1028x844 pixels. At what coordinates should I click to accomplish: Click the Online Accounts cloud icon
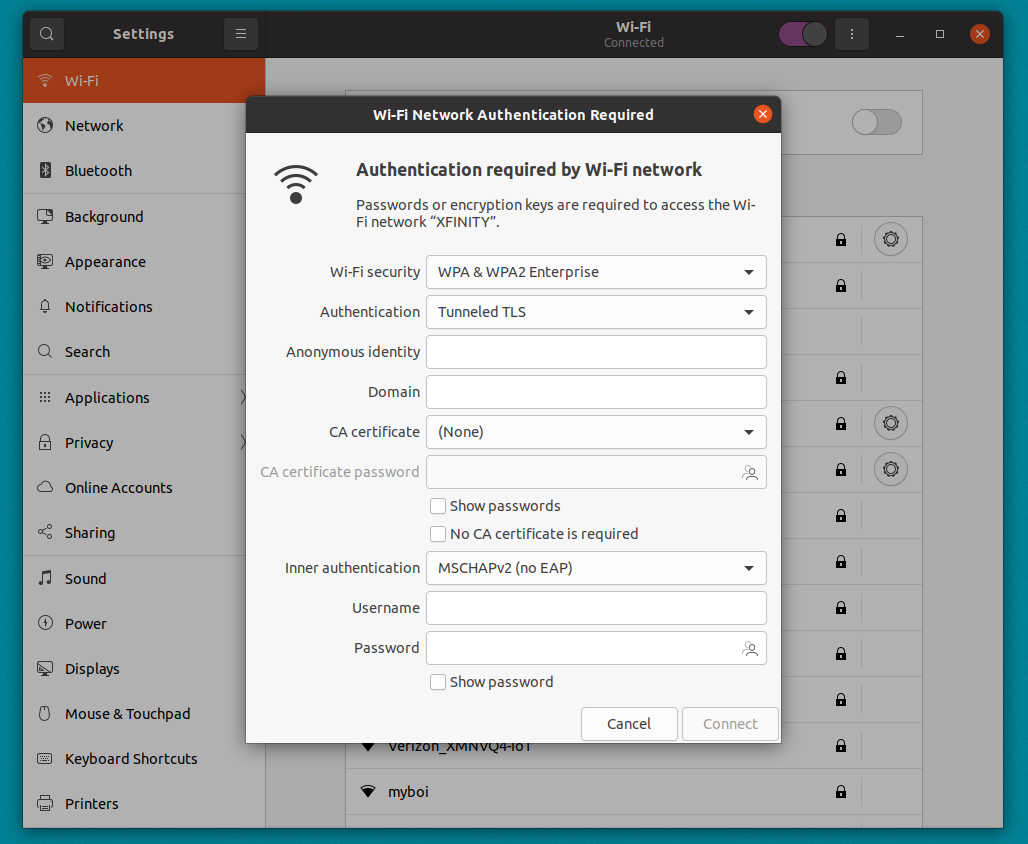coord(45,487)
